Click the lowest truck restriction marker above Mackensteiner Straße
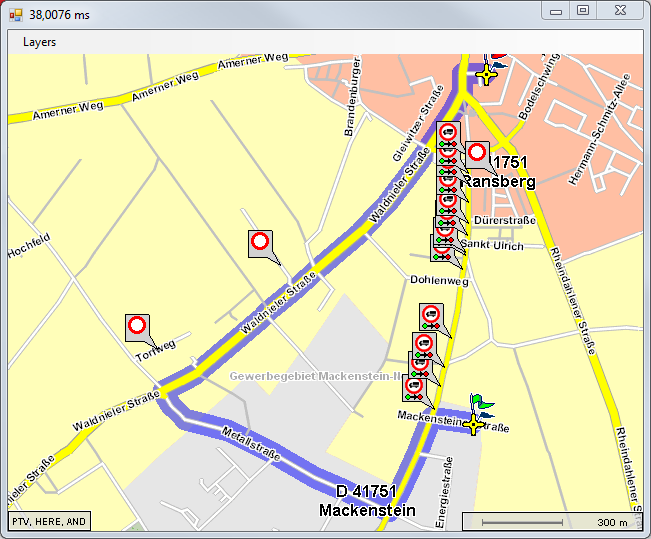Image resolution: width=651 pixels, height=539 pixels. (414, 387)
